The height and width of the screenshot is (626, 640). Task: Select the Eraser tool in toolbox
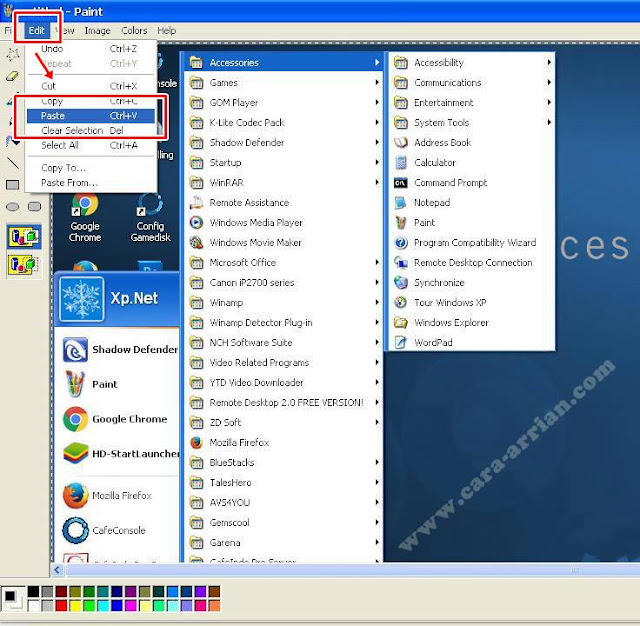tap(12, 76)
